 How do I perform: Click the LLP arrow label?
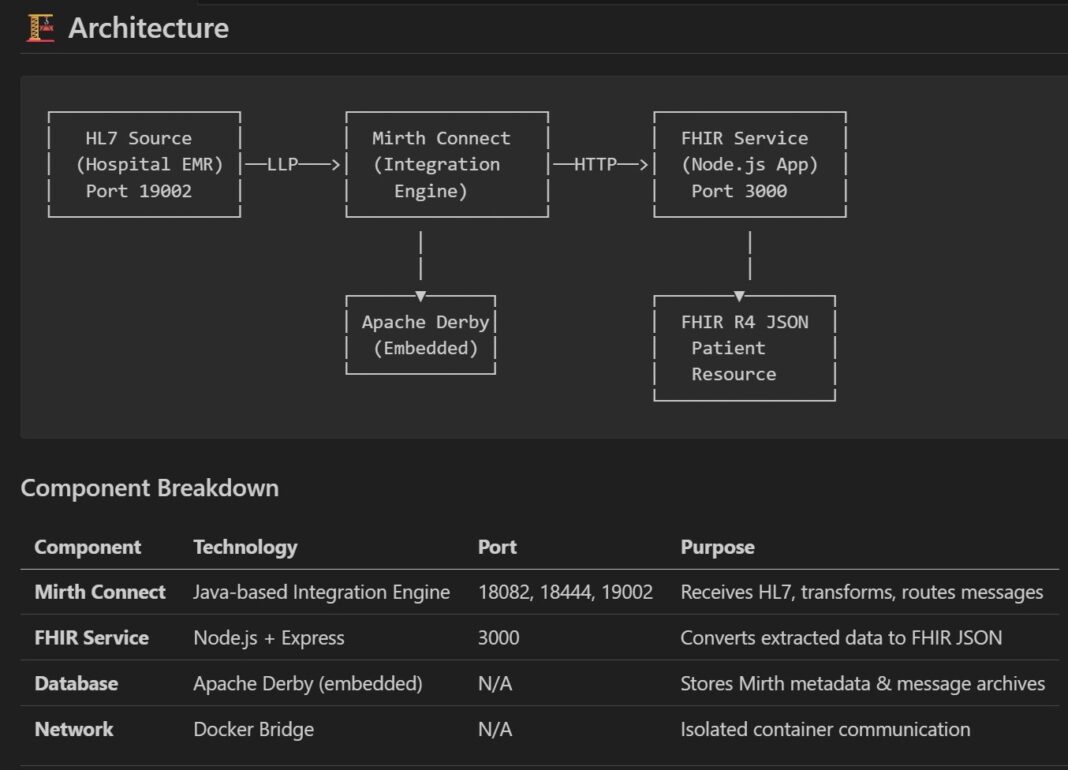[x=282, y=164]
